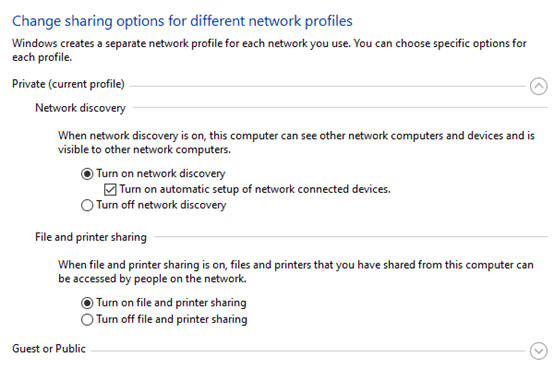Expand the Guest or Public chevron icon
The image size is (554, 369).
tap(538, 351)
